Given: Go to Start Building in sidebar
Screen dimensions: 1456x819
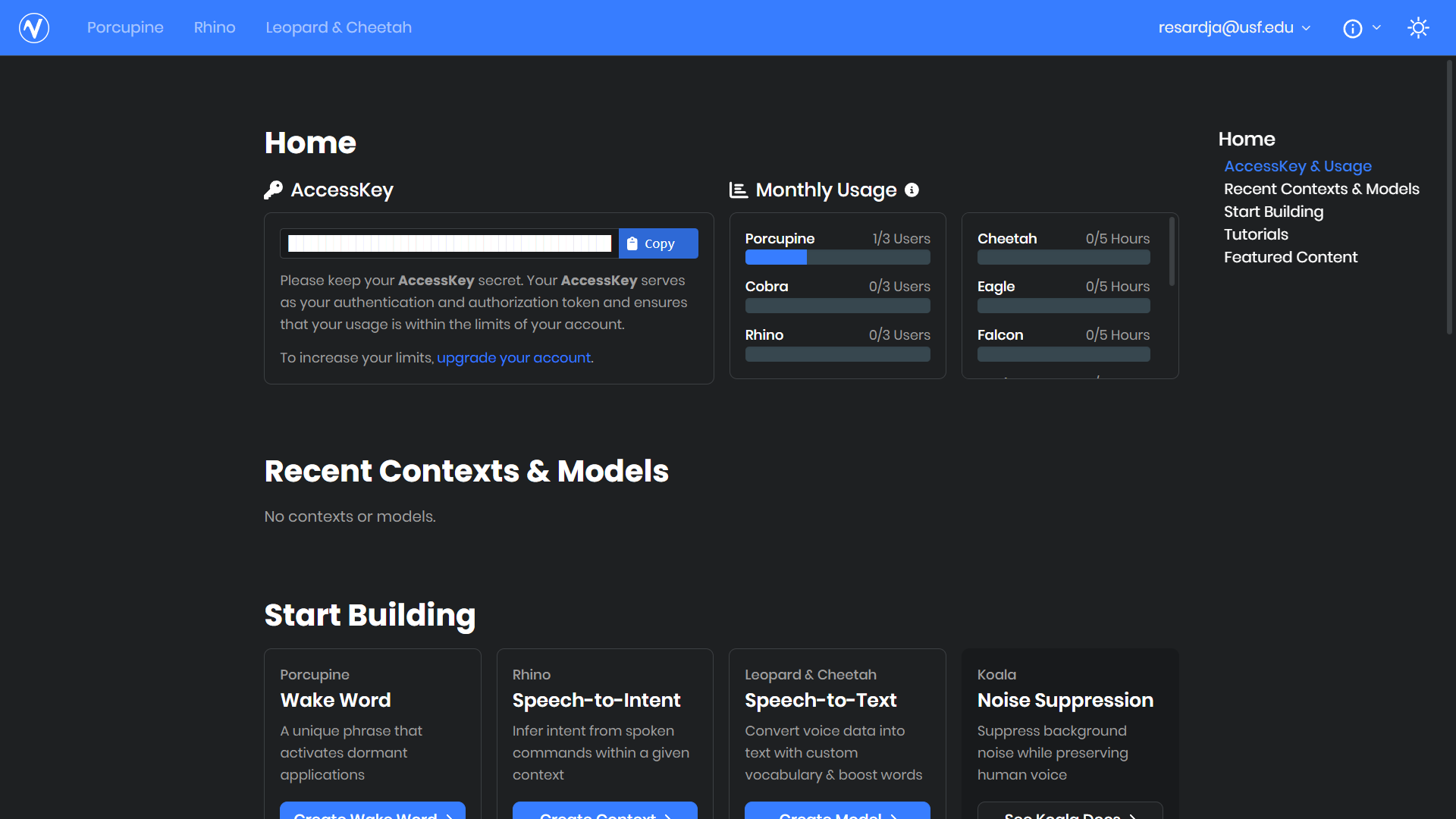Looking at the screenshot, I should click(x=1273, y=212).
